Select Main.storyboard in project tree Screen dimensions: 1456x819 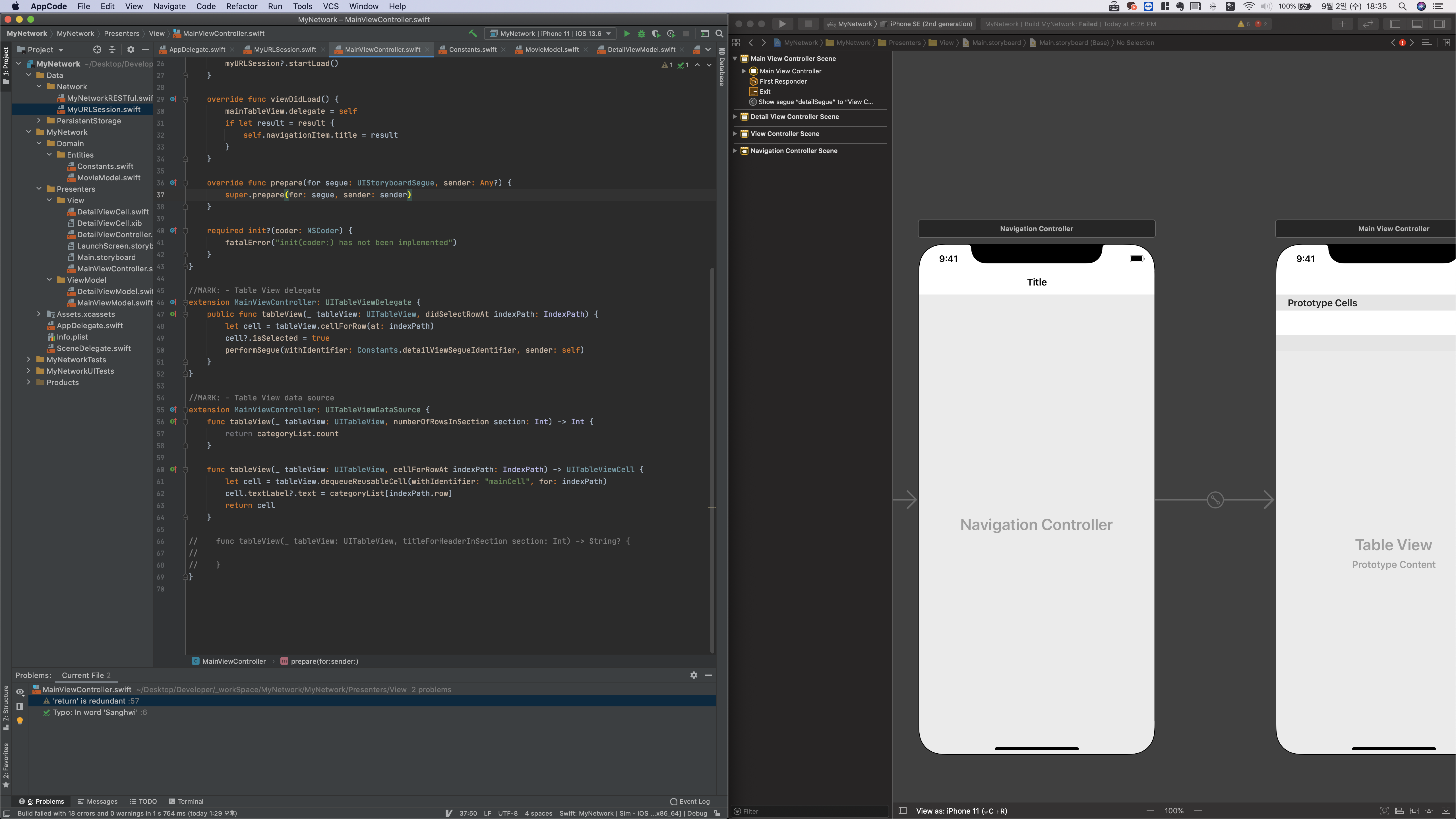coord(106,257)
